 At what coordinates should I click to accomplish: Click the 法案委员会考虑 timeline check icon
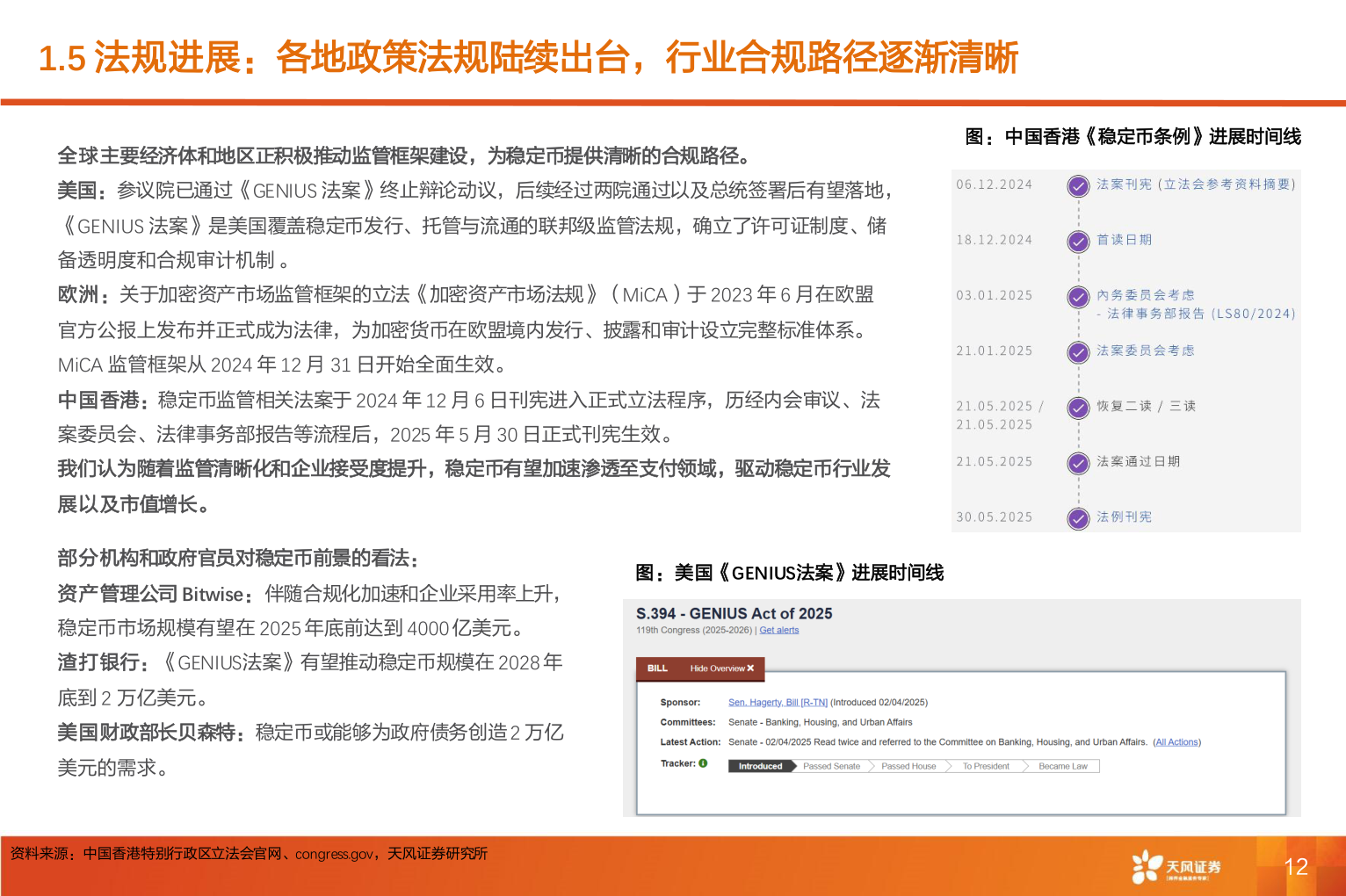click(x=1078, y=352)
